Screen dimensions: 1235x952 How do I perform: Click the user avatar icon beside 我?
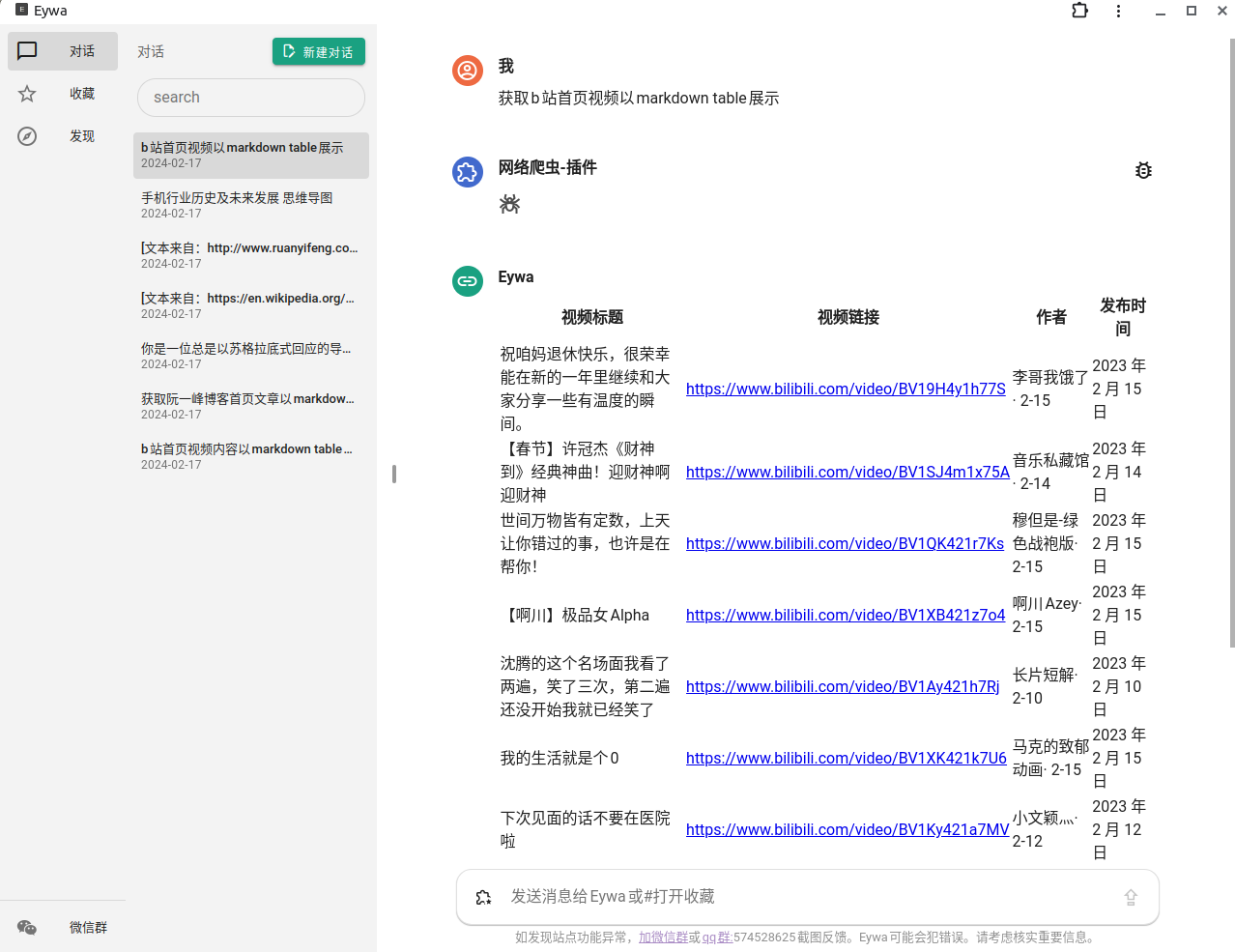click(x=468, y=71)
